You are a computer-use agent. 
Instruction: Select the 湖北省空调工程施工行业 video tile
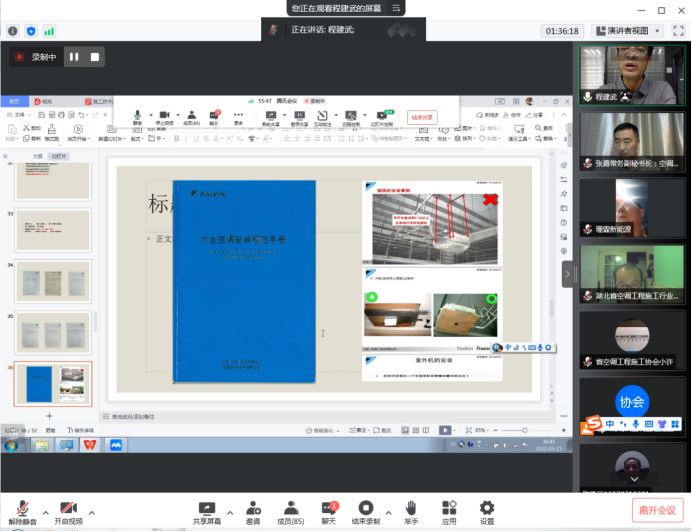(632, 274)
